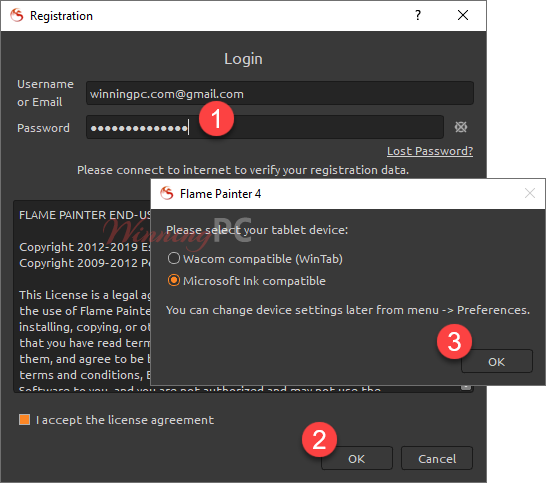547x483 pixels.
Task: Click OK in the Flame Painter 4 dialog
Action: (497, 362)
